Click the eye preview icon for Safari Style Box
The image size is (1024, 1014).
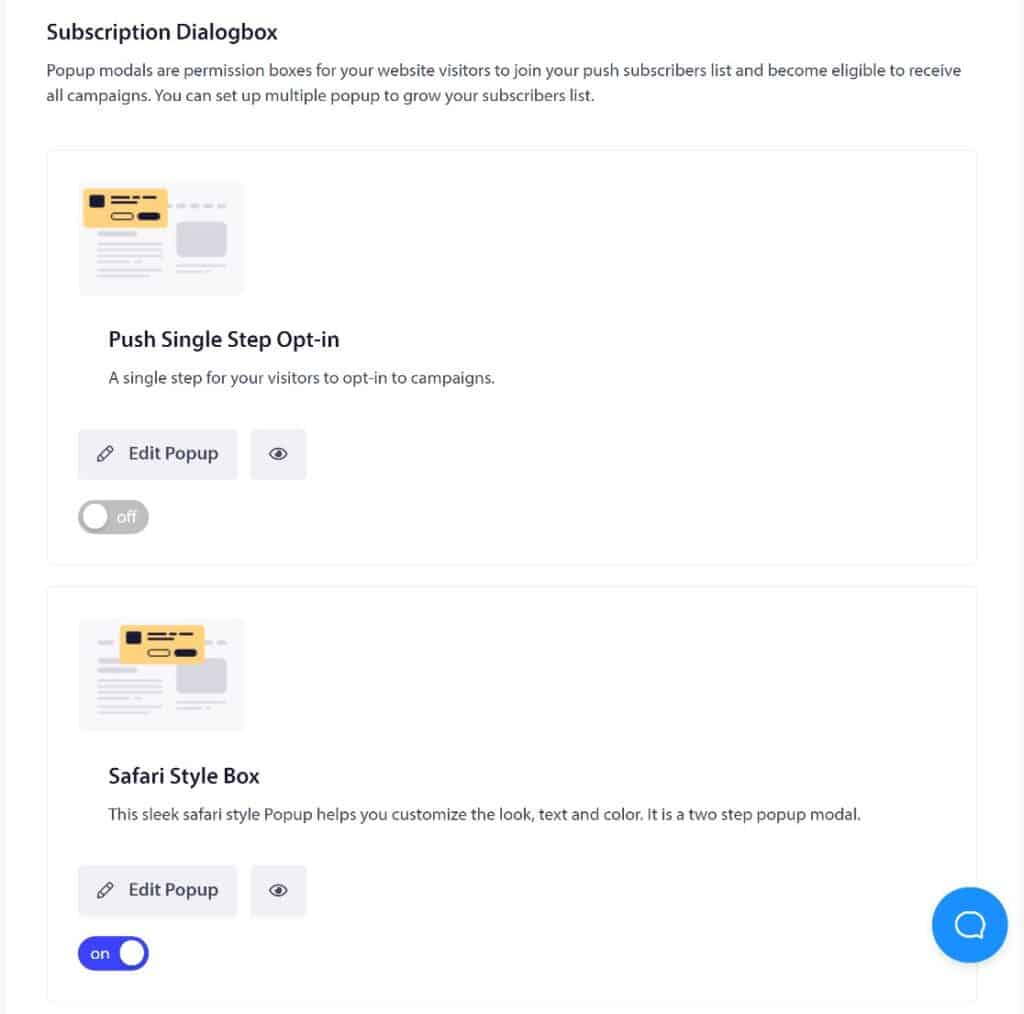pyautogui.click(x=278, y=890)
